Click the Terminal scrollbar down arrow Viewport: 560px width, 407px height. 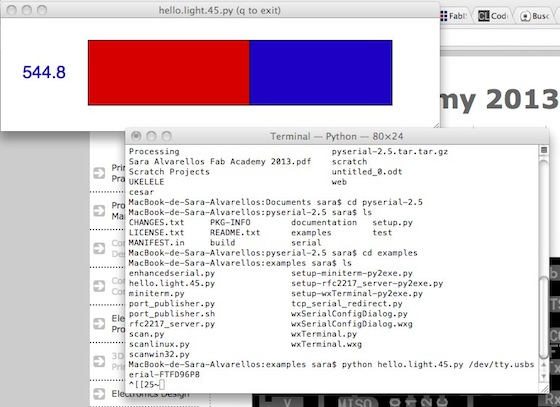[544, 376]
